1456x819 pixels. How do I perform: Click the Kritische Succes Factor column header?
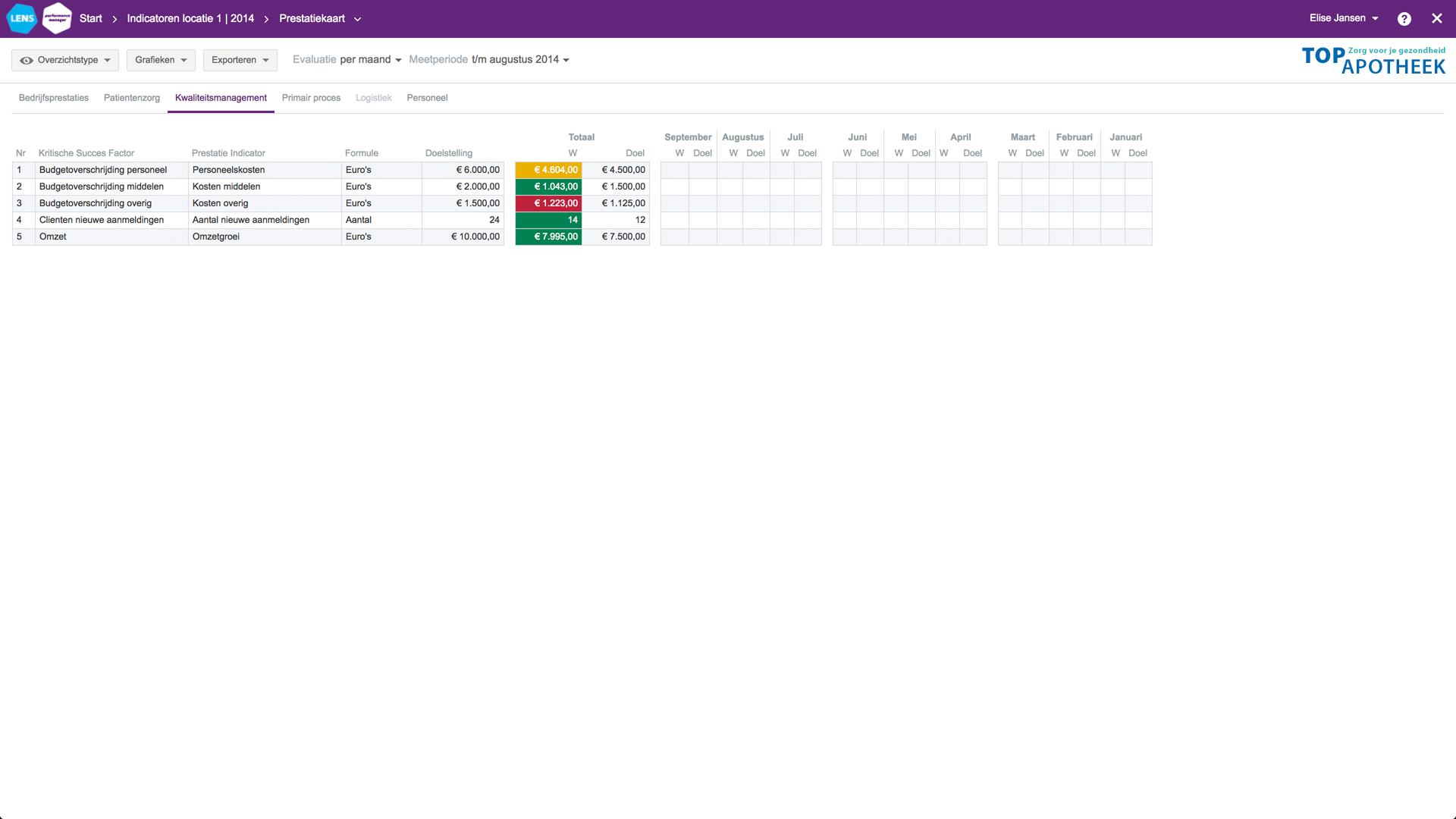click(86, 153)
